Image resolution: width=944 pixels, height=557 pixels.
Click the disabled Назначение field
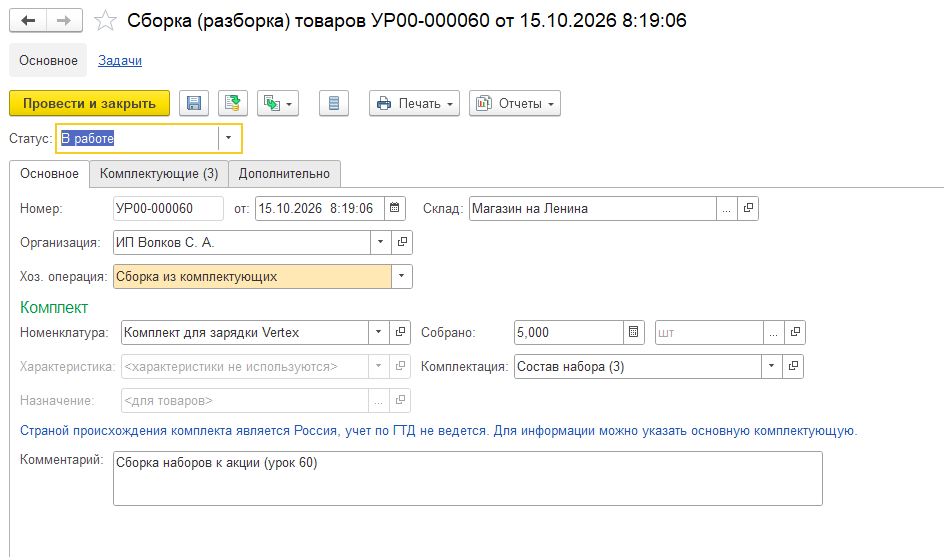click(x=244, y=400)
